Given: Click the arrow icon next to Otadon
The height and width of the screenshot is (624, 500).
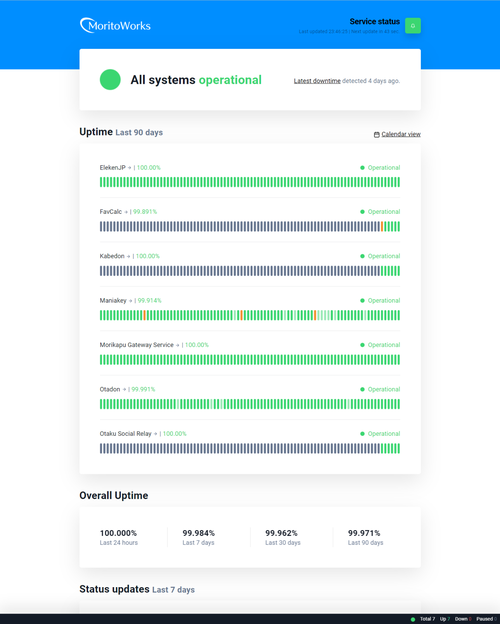Looking at the screenshot, I should pyautogui.click(x=124, y=390).
